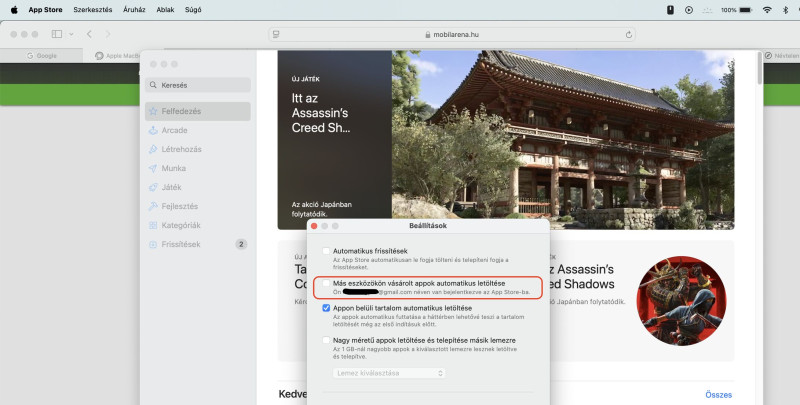
Task: Click the Beállítások window title
Action: point(428,225)
